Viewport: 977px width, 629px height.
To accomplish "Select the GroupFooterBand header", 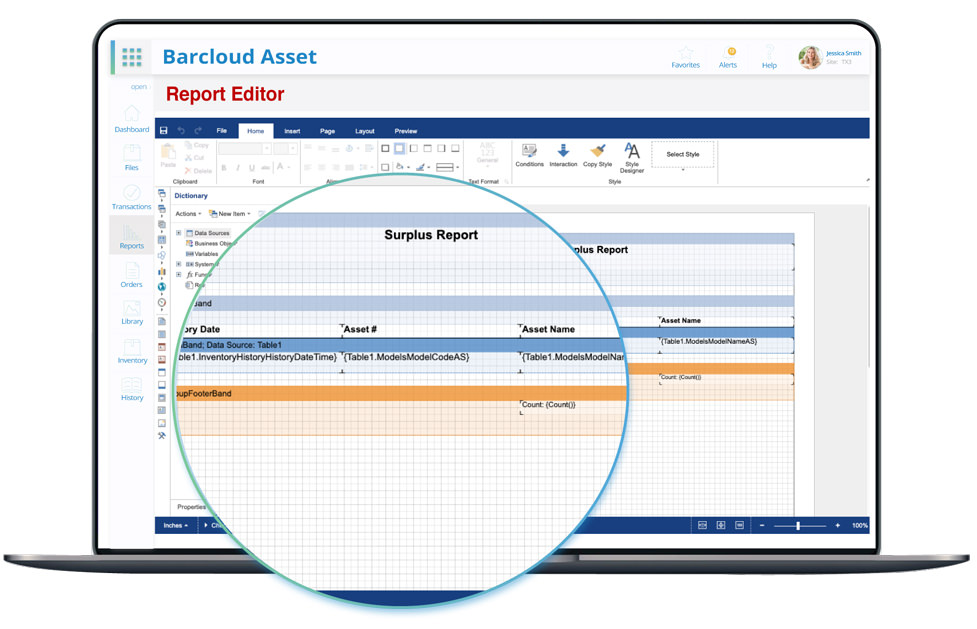I will [399, 393].
